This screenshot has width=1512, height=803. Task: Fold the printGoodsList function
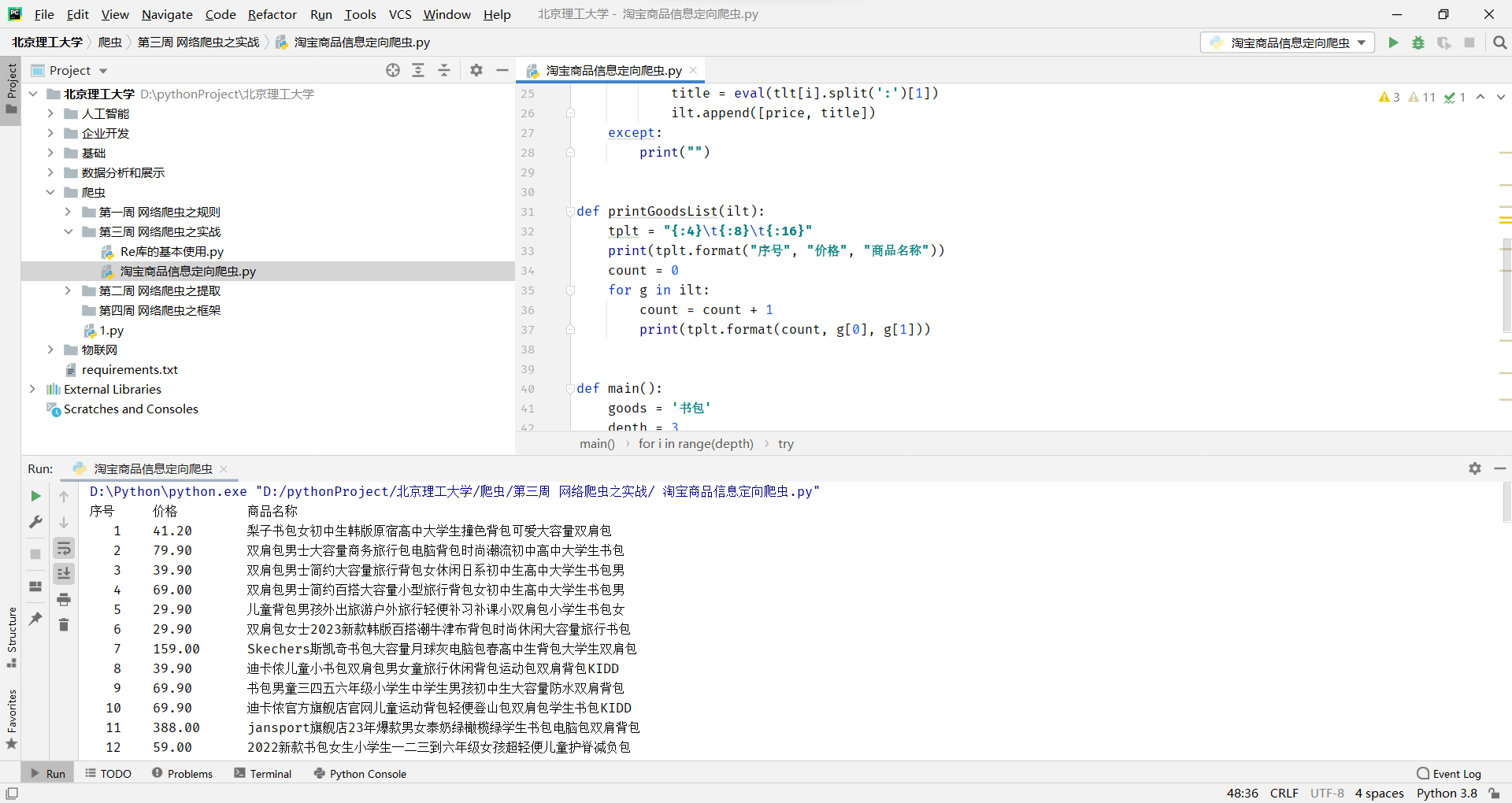[570, 211]
